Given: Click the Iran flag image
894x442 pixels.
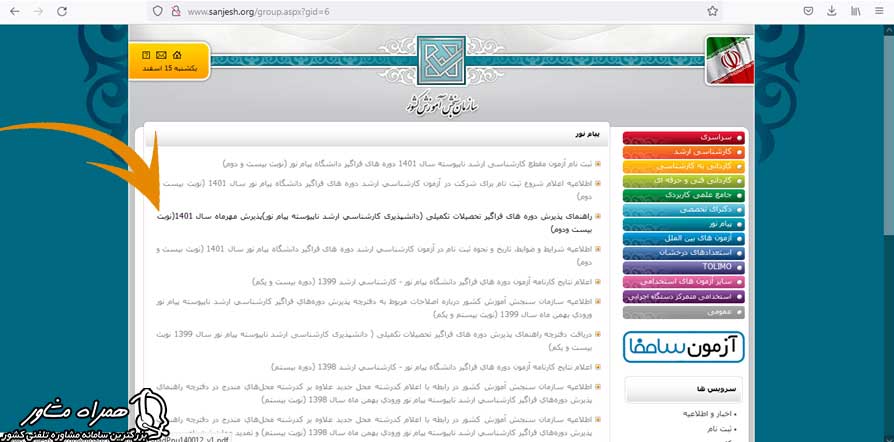Looking at the screenshot, I should (x=730, y=60).
